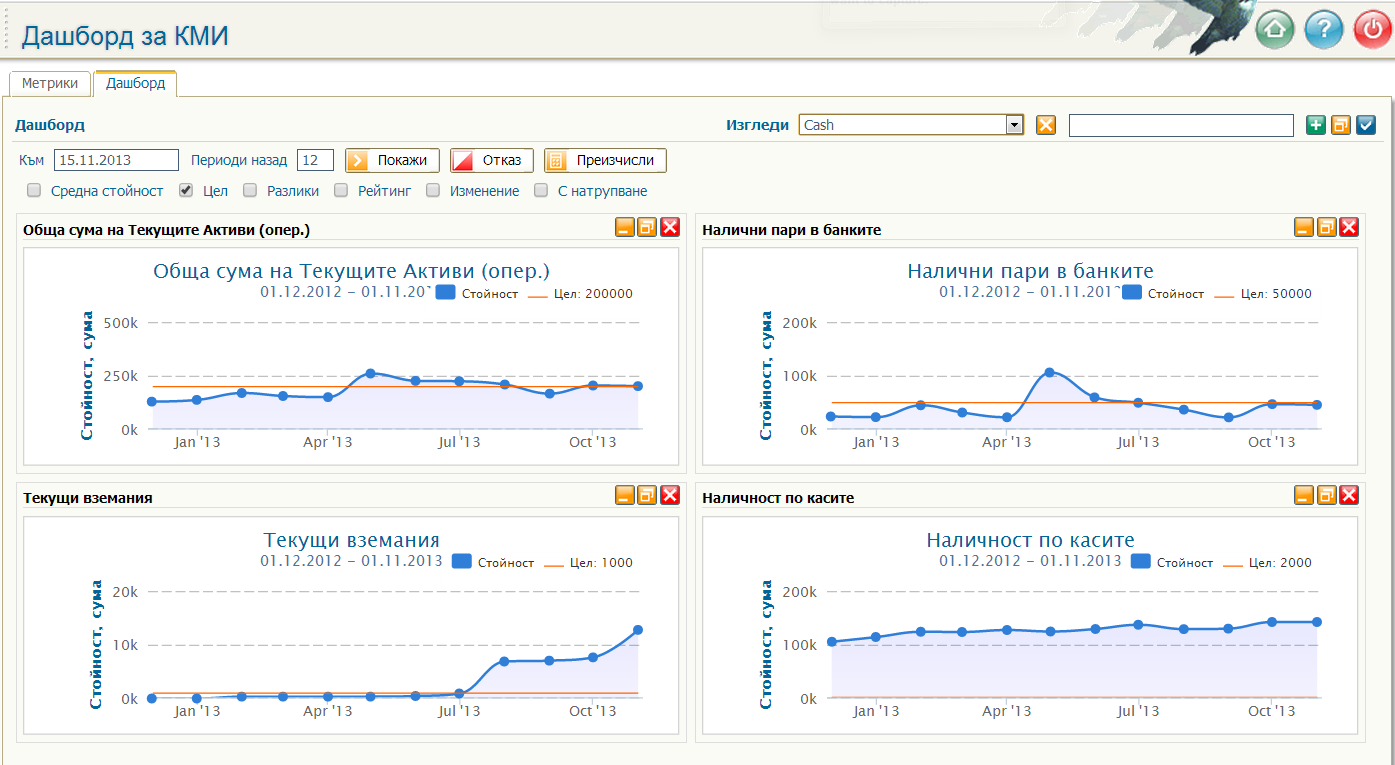Enable the Рейтинг checkbox
1395x765 pixels.
tap(341, 190)
